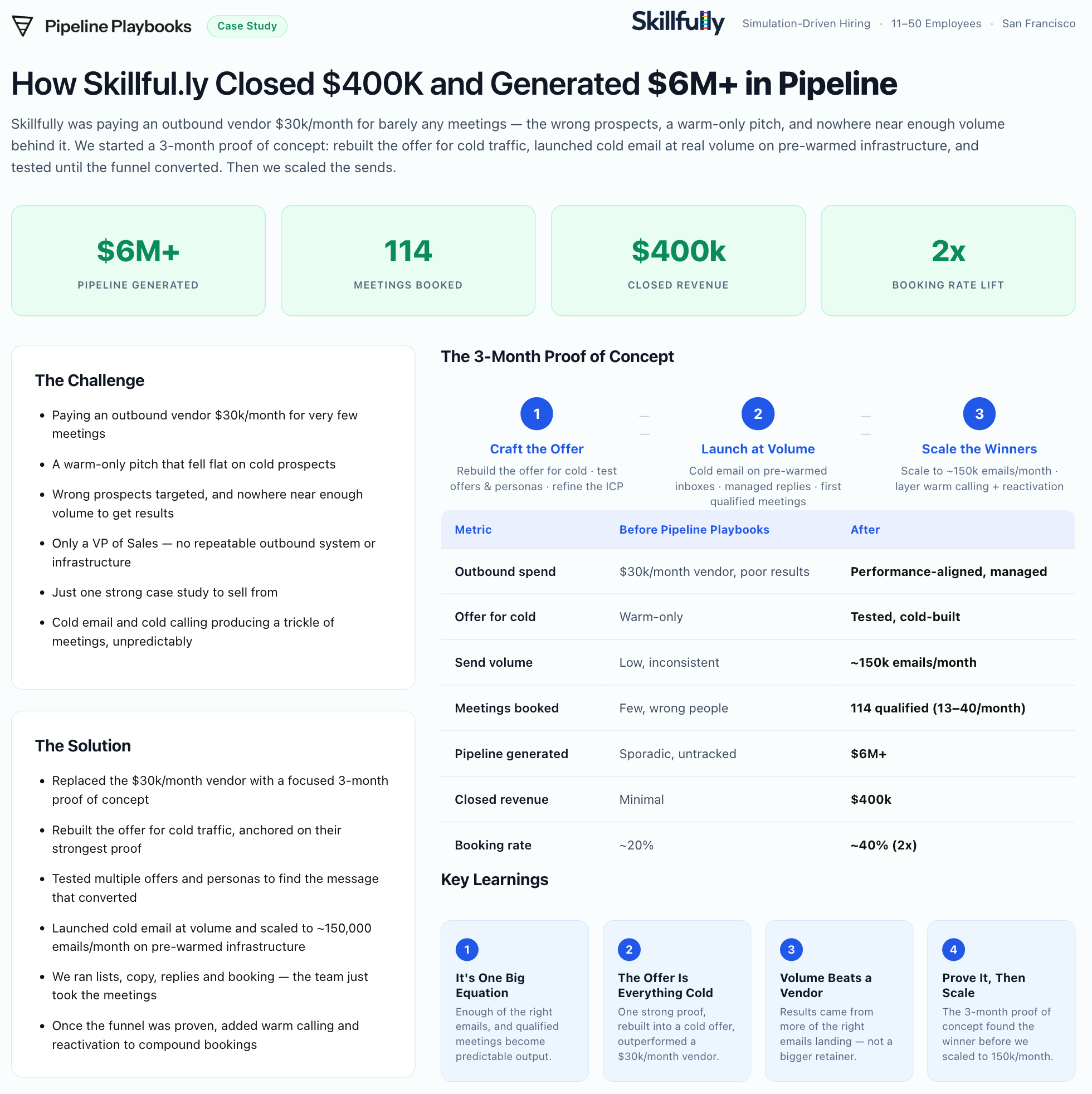This screenshot has width=1092, height=1094.
Task: Click the Sporadic, untracked cell
Action: [677, 754]
